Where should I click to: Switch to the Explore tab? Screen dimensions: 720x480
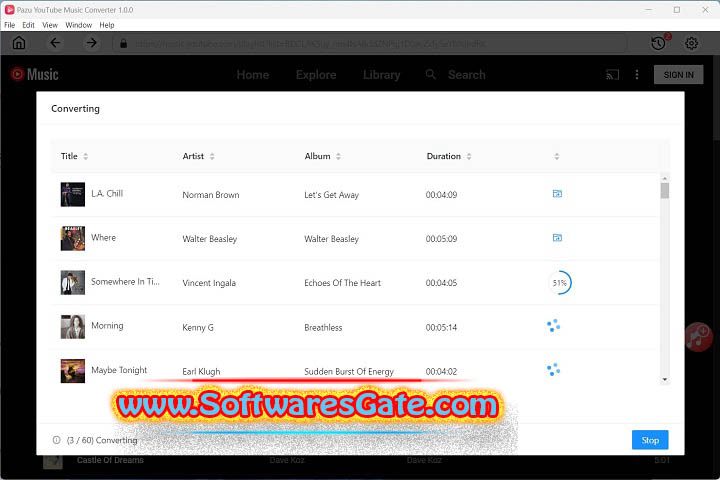(316, 75)
